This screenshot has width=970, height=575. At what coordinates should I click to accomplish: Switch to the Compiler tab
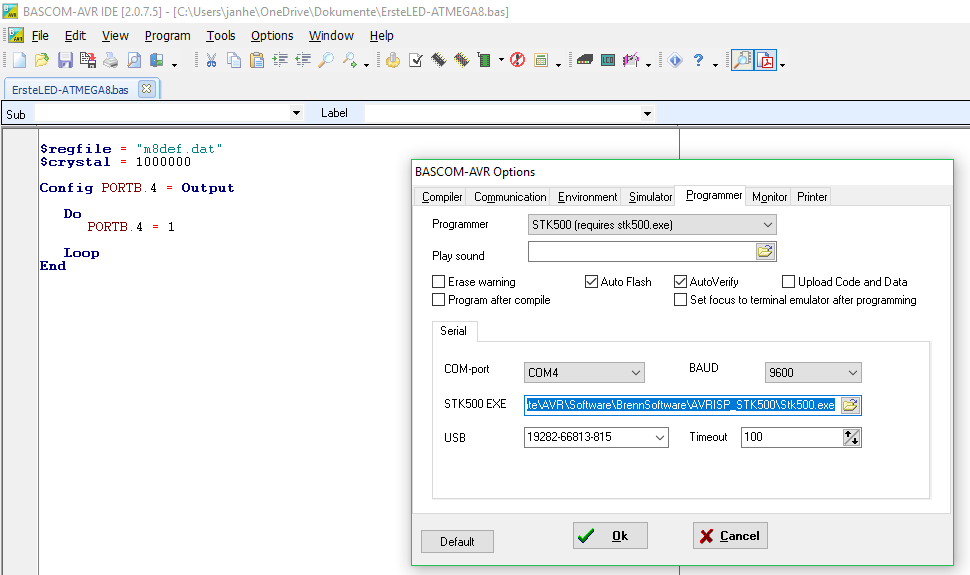(x=442, y=197)
